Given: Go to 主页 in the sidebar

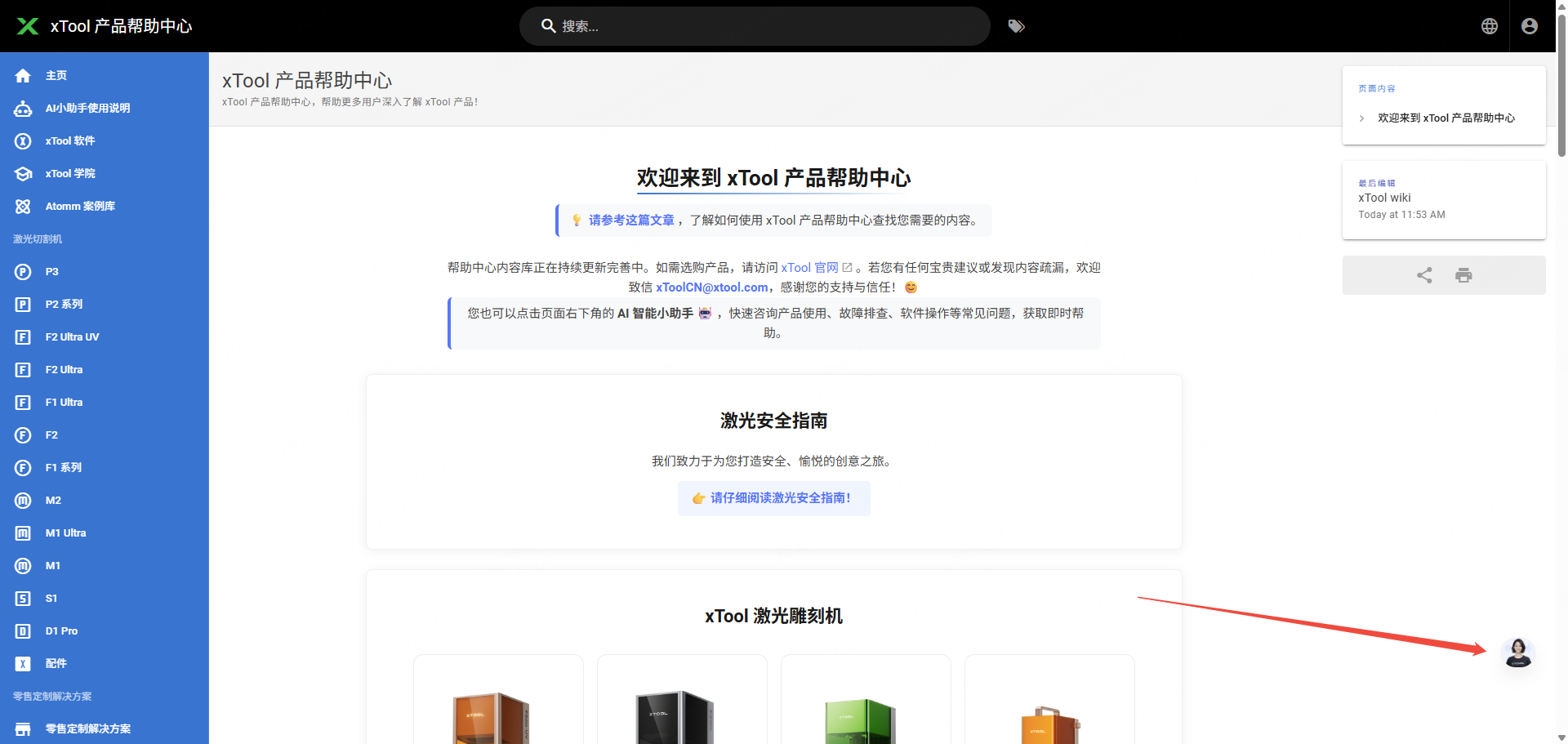Looking at the screenshot, I should [105, 76].
